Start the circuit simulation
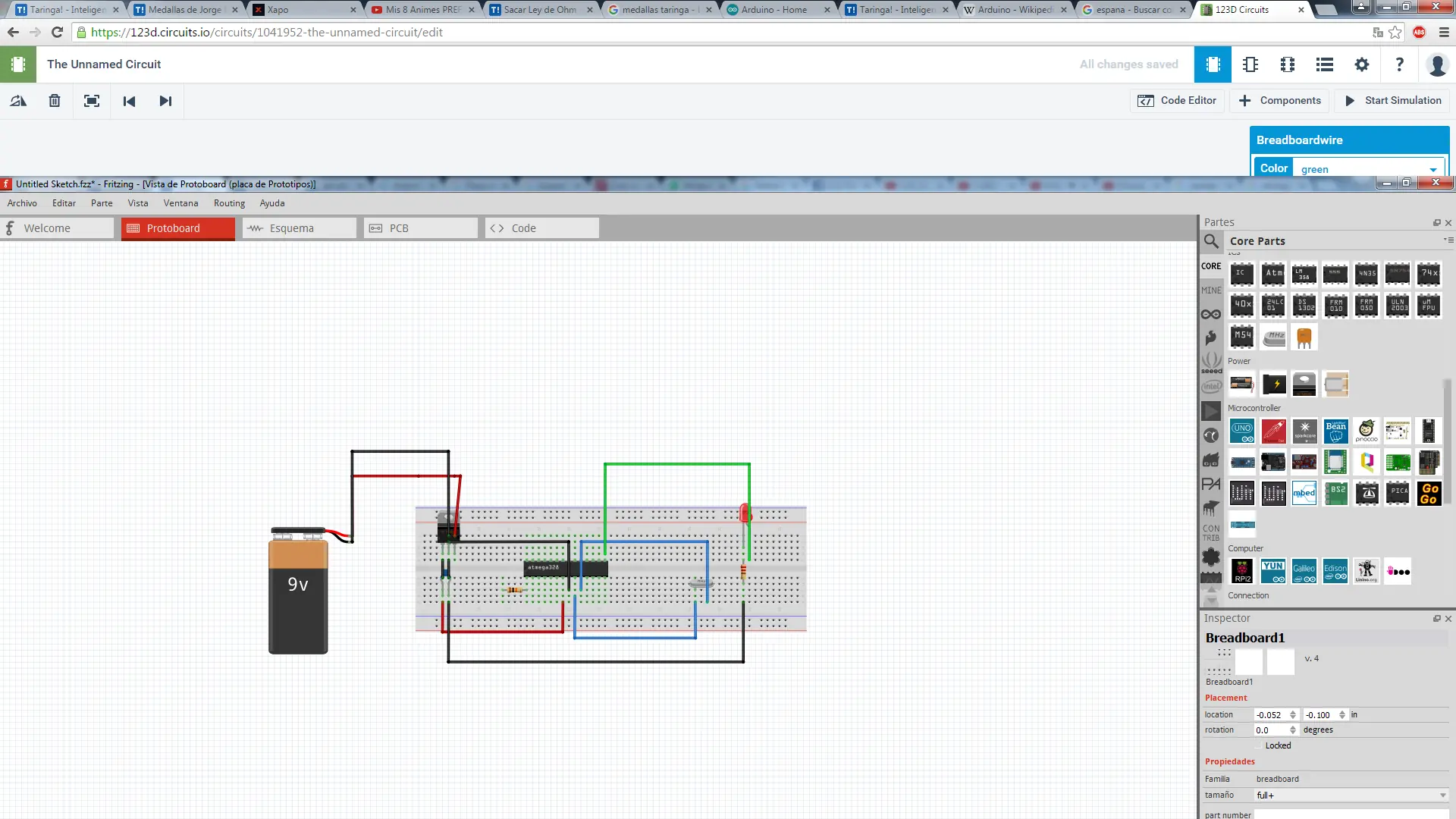This screenshot has width=1456, height=819. (1393, 100)
